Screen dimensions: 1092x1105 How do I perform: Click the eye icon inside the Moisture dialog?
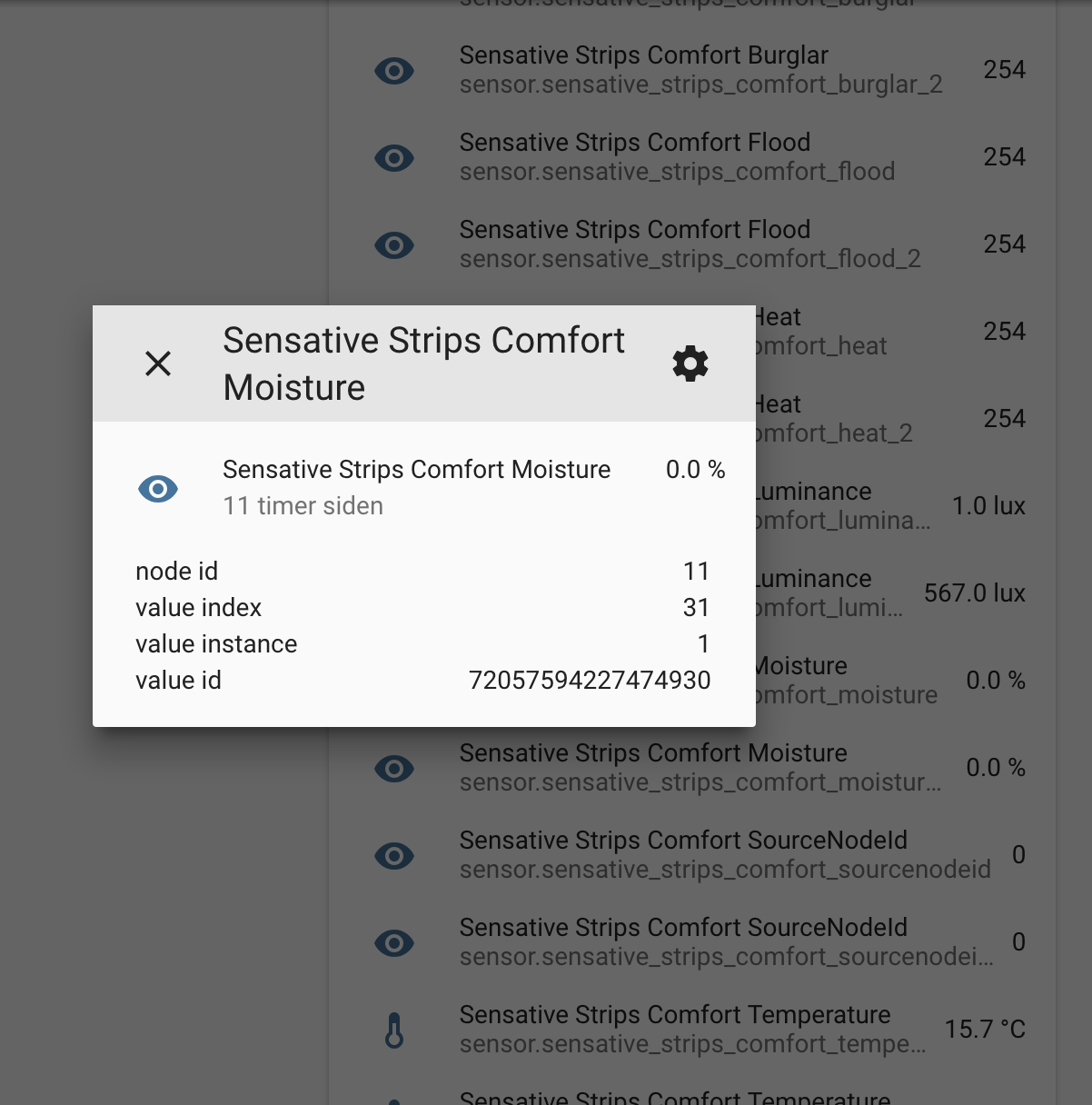[157, 488]
